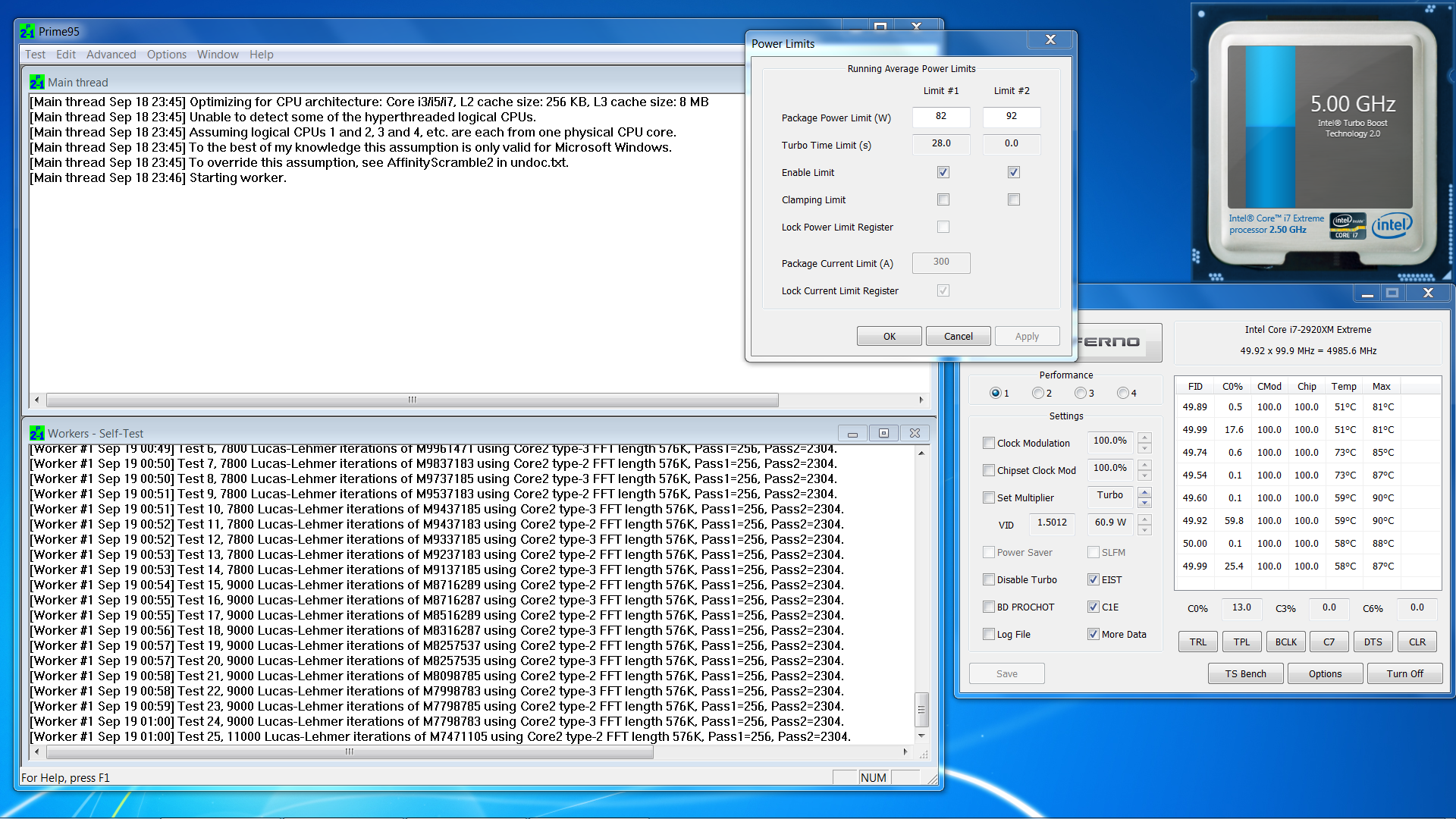Select performance profile 4
This screenshot has width=1456, height=819.
[1123, 393]
